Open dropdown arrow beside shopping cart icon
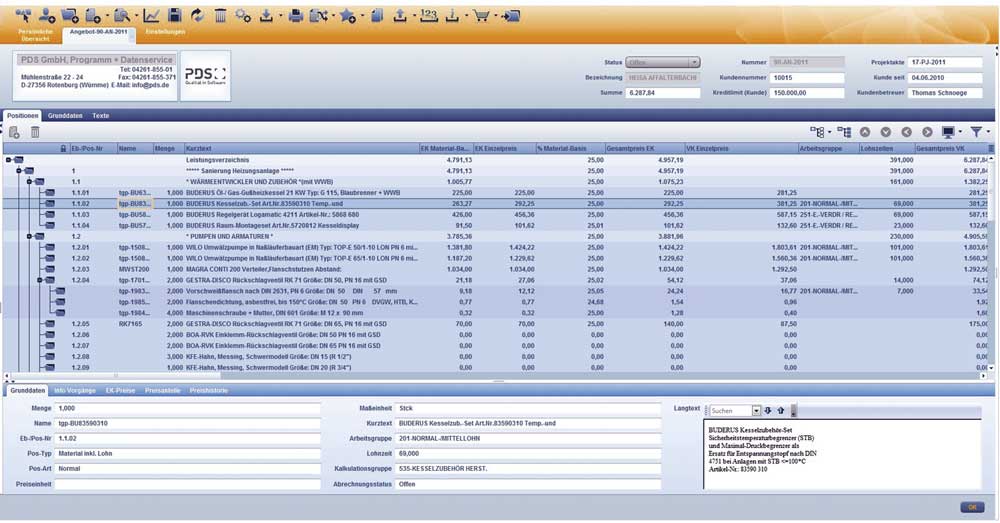The height and width of the screenshot is (523, 1000). pyautogui.click(x=494, y=16)
